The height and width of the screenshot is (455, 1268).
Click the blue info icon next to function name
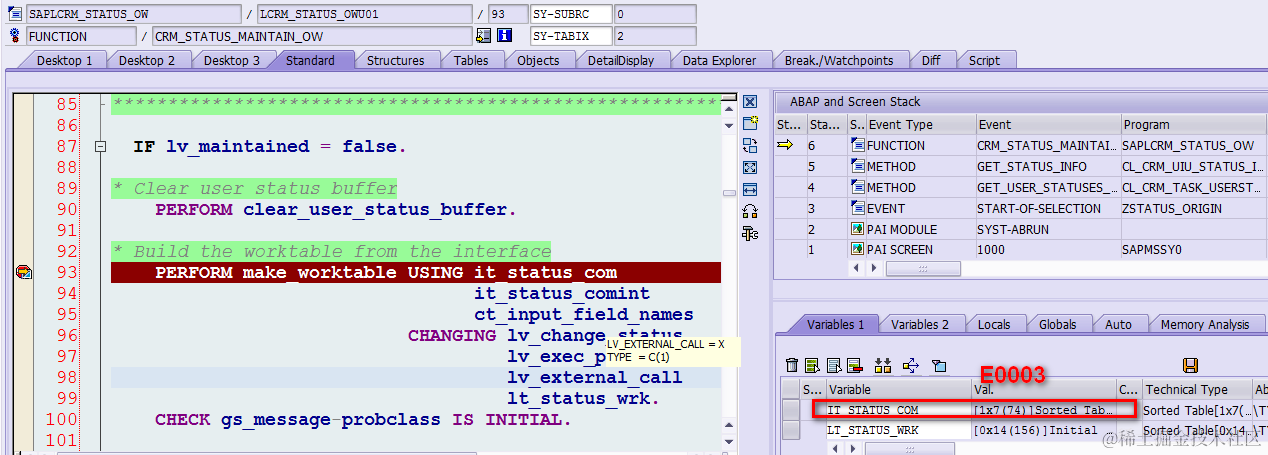tap(504, 36)
